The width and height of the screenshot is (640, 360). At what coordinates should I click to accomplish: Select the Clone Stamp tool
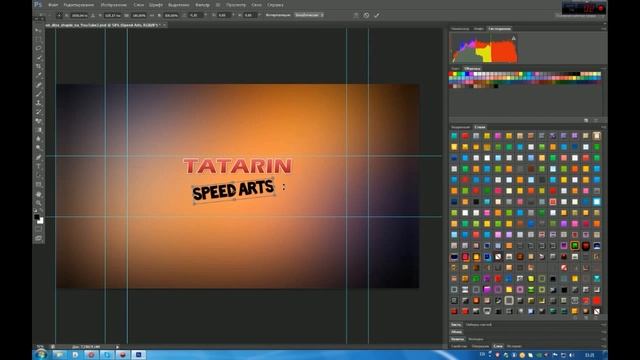[x=38, y=103]
